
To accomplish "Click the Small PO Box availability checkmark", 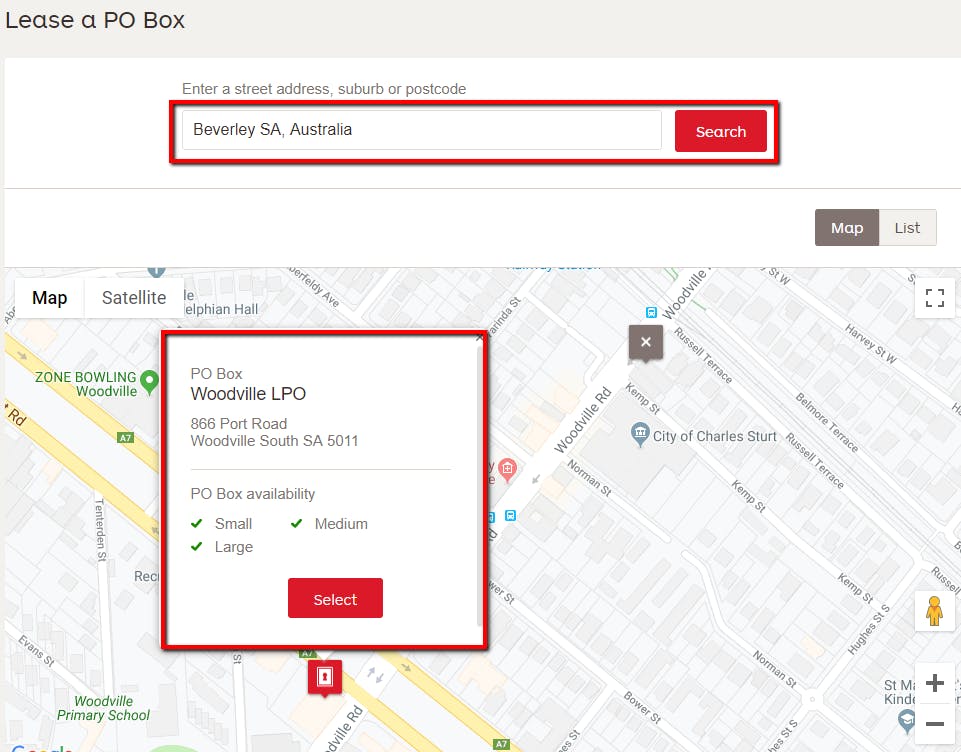I will coord(197,523).
